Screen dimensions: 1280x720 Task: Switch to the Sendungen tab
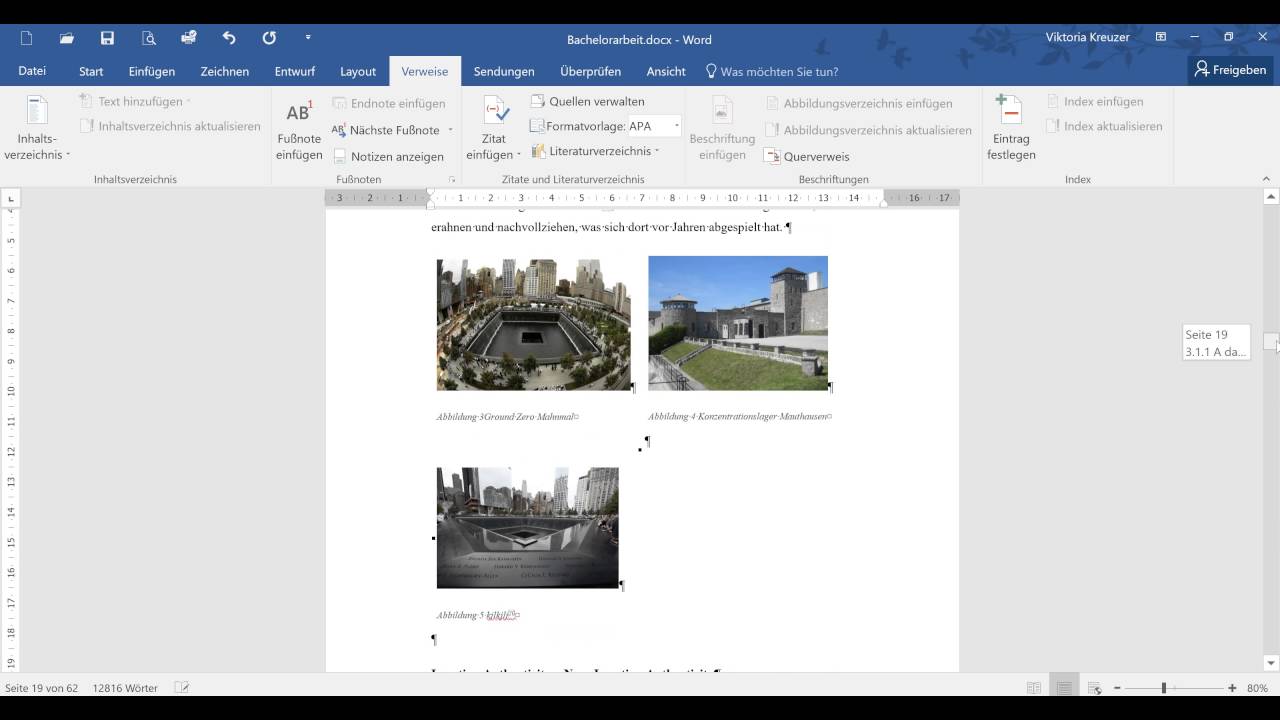pyautogui.click(x=504, y=71)
